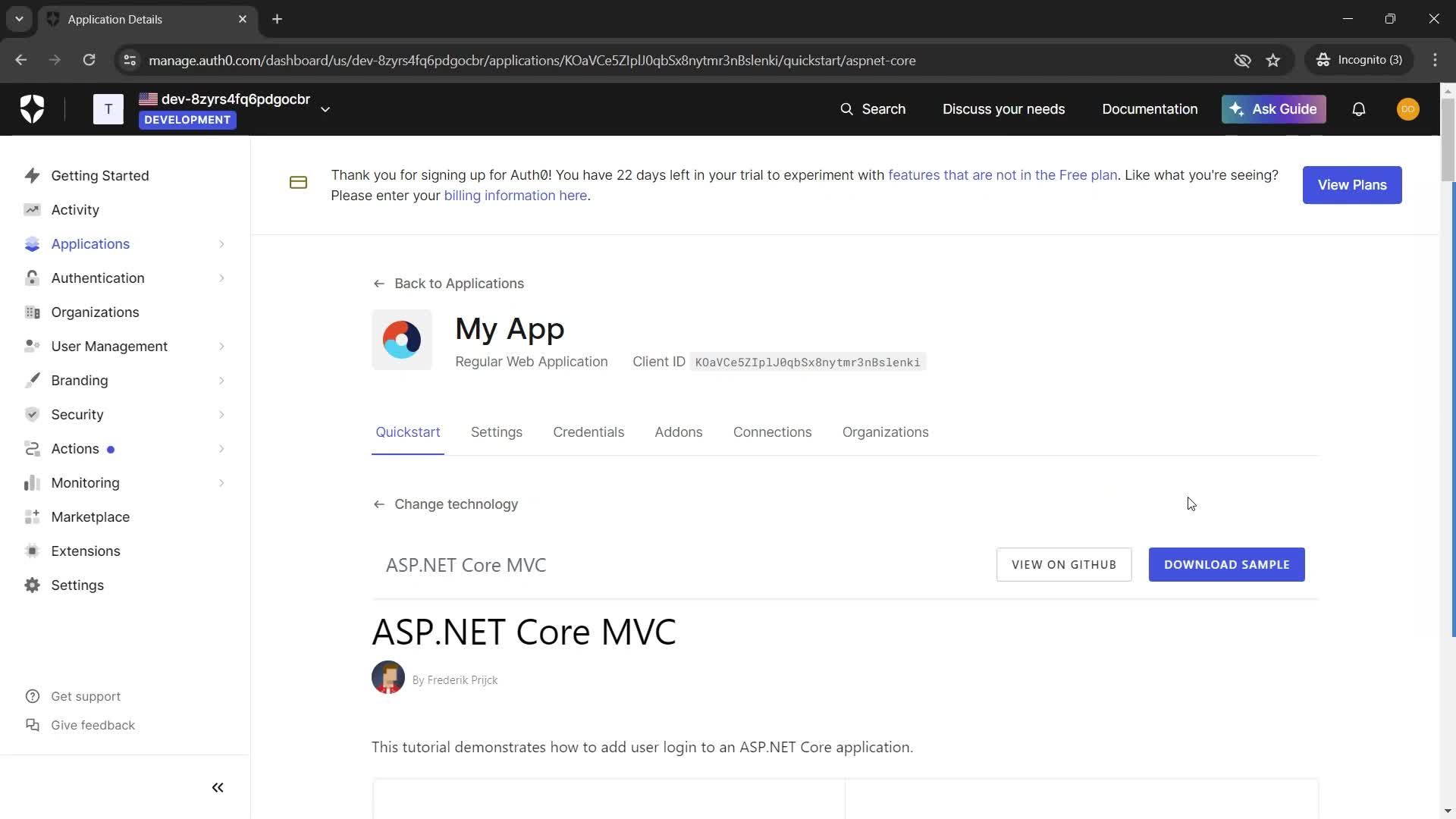Click the Get support question mark icon
Image resolution: width=1456 pixels, height=819 pixels.
tap(32, 696)
